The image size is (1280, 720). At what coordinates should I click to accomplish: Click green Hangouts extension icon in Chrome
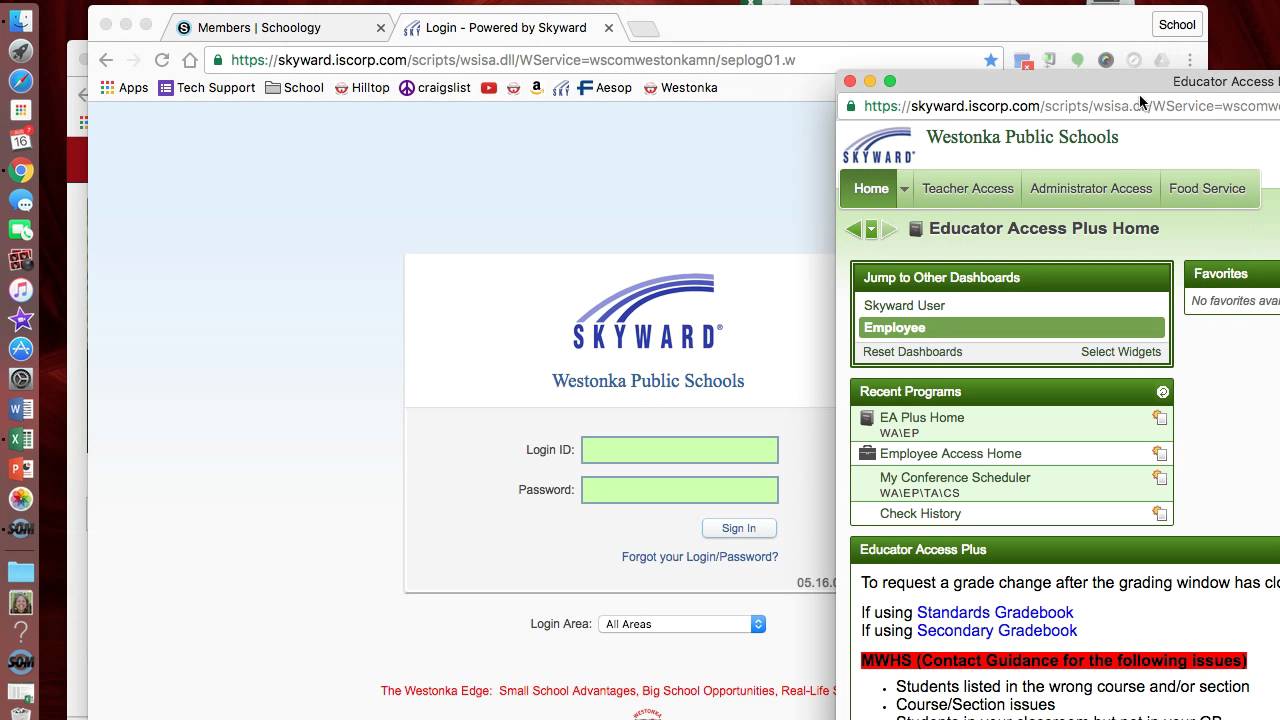pos(1077,60)
